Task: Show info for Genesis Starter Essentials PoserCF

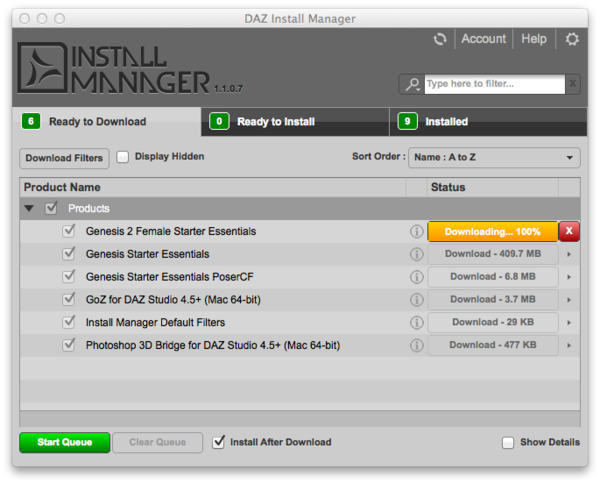Action: click(416, 277)
